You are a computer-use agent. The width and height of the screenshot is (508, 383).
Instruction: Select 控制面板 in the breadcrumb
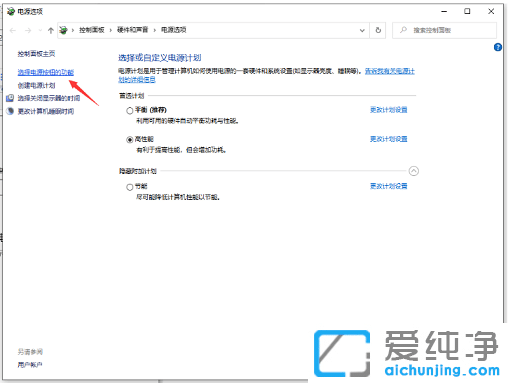(92, 30)
